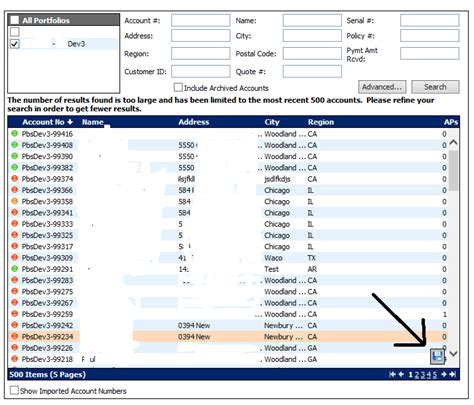Check Show Imported Account Numbers
The height and width of the screenshot is (405, 474).
14,390
